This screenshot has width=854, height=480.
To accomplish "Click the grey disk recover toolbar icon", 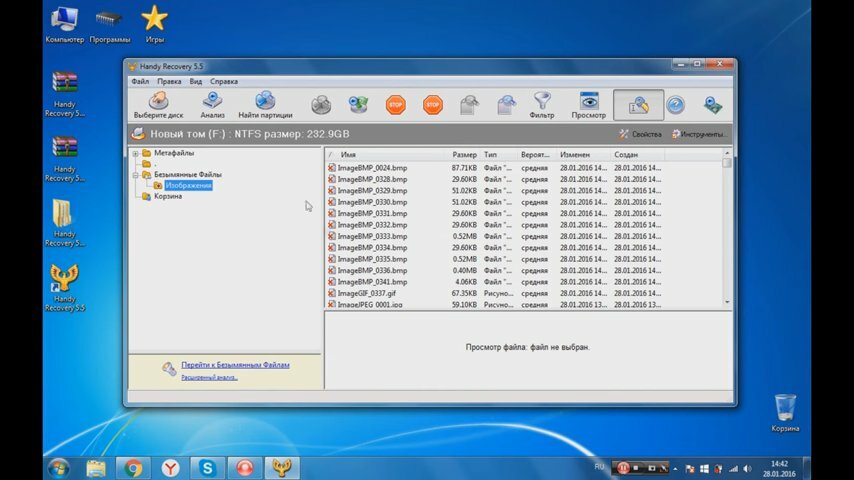I will [321, 105].
